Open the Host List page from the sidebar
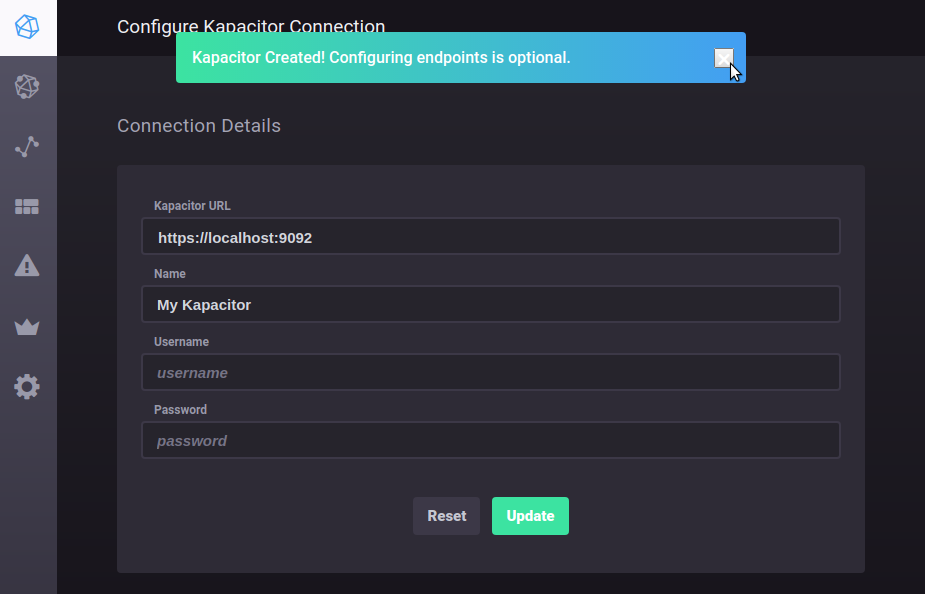 [x=28, y=87]
